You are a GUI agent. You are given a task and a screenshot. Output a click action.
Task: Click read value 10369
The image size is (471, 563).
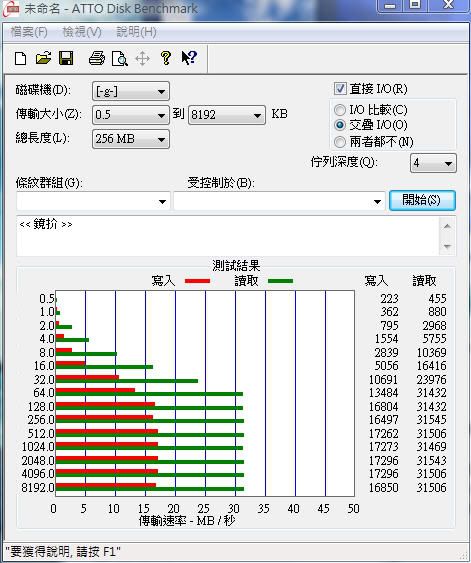coord(432,353)
